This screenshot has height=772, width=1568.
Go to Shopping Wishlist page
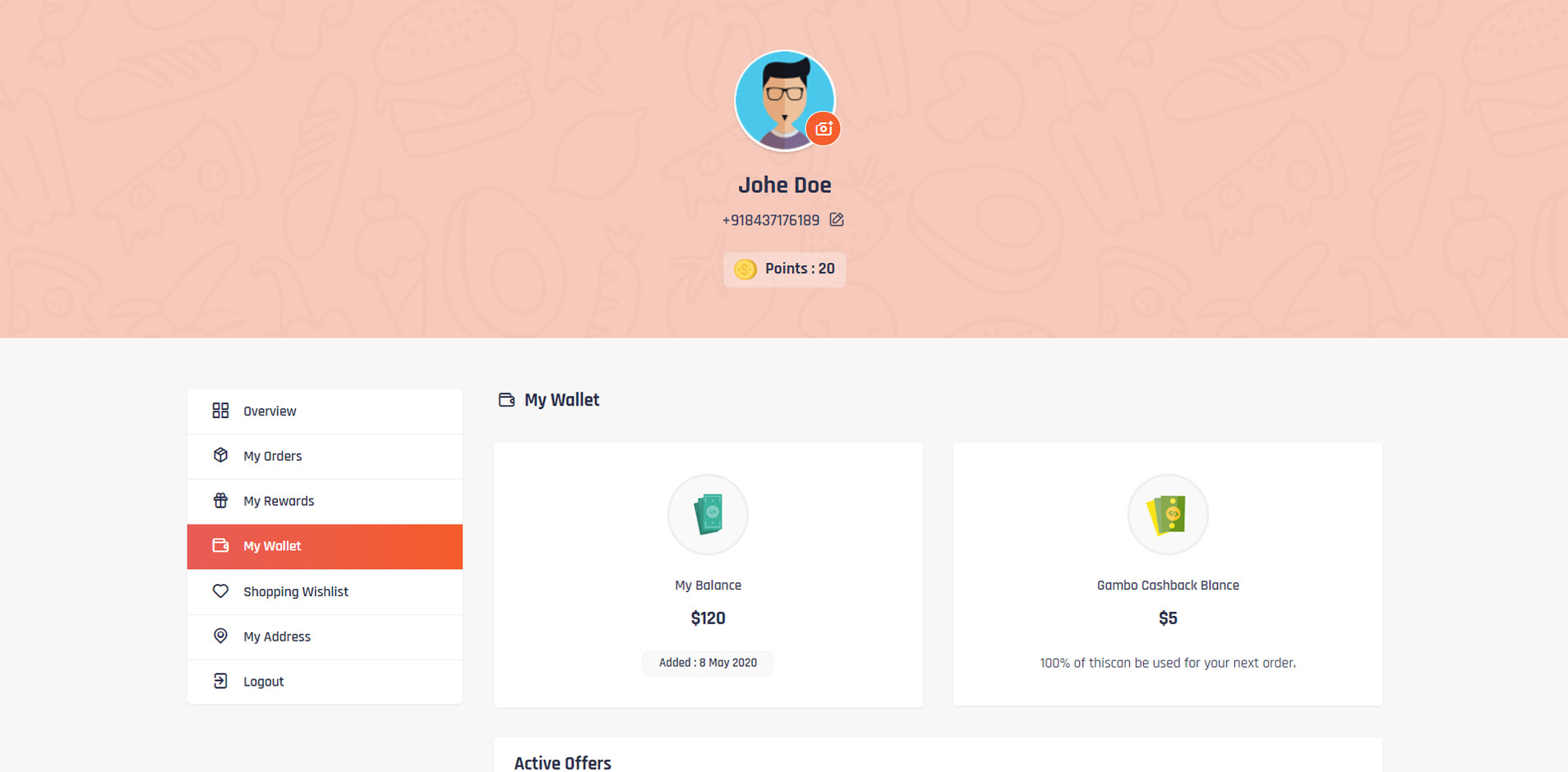pos(296,592)
